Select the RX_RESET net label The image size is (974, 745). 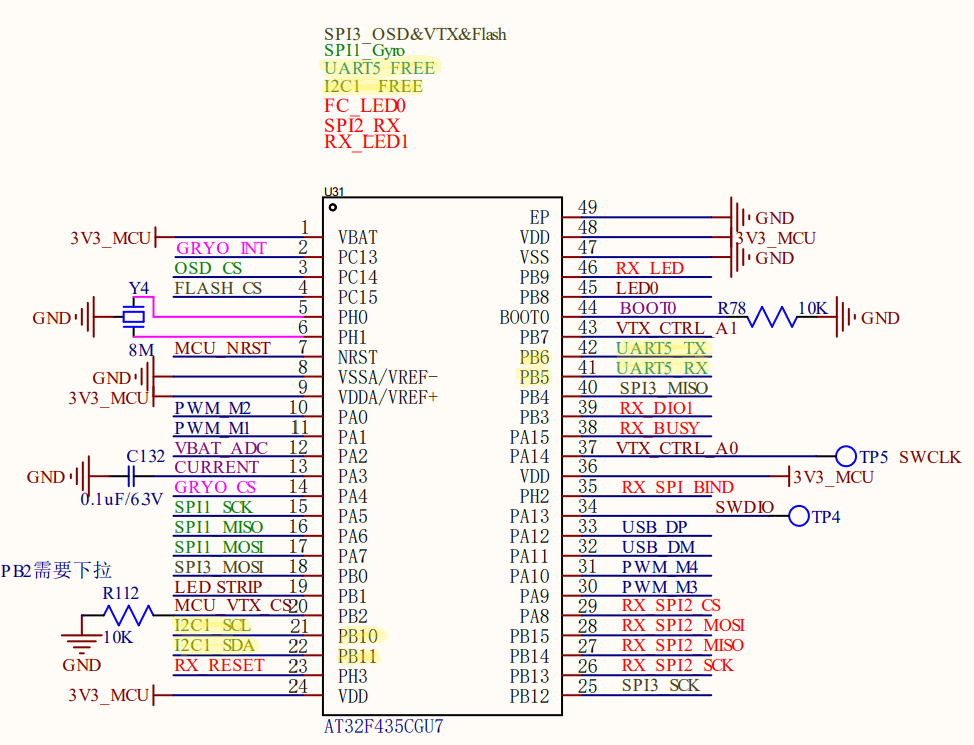pos(219,665)
